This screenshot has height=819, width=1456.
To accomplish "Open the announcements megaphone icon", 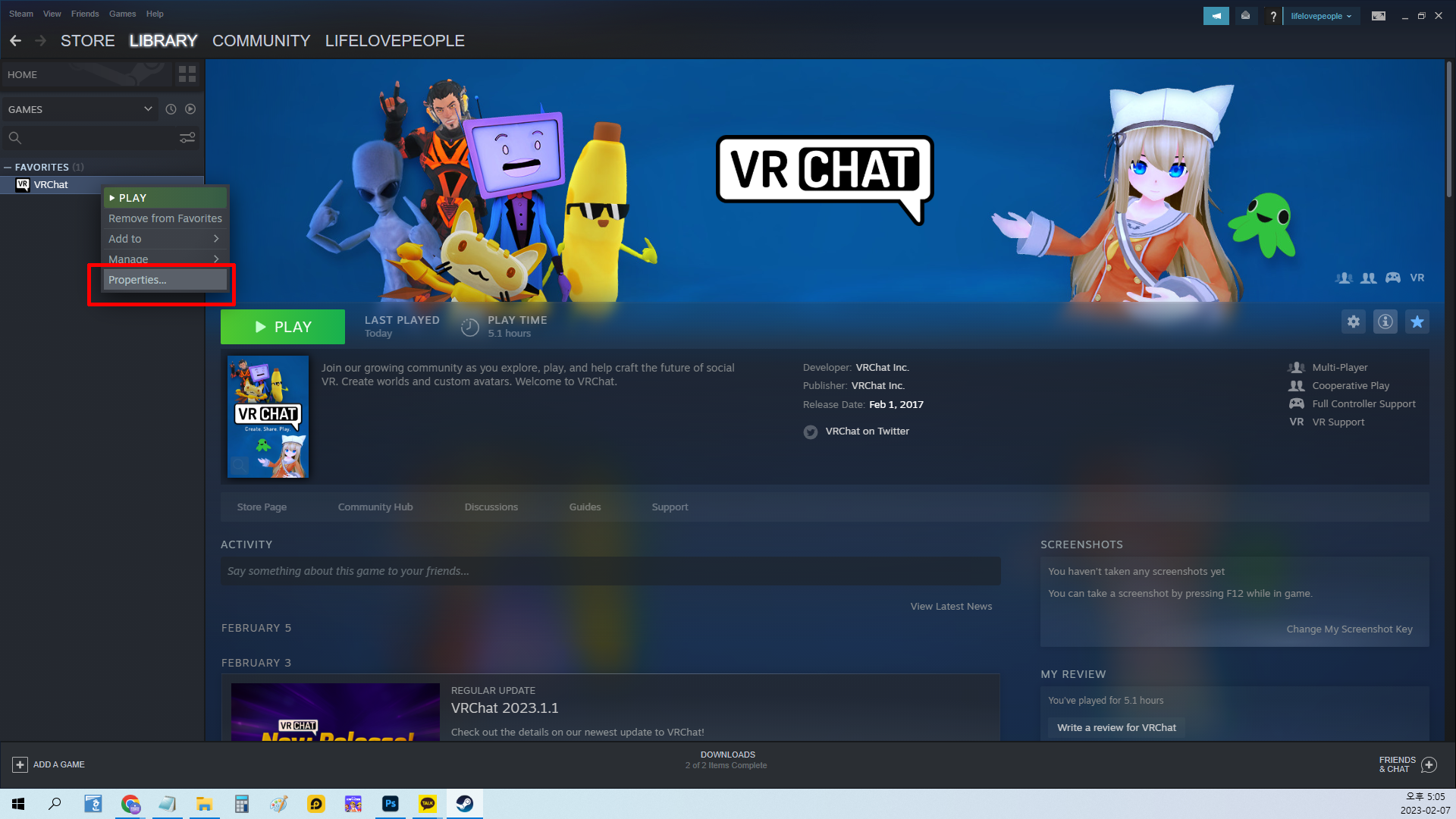I will pyautogui.click(x=1216, y=16).
